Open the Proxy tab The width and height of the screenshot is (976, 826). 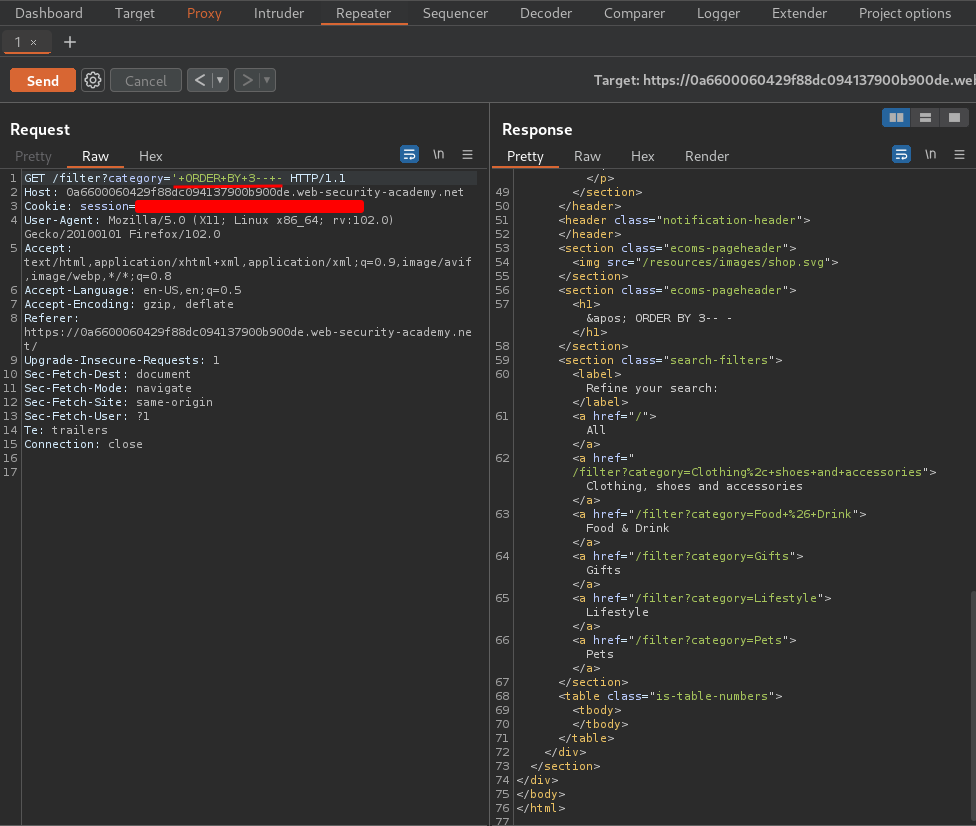pyautogui.click(x=204, y=13)
